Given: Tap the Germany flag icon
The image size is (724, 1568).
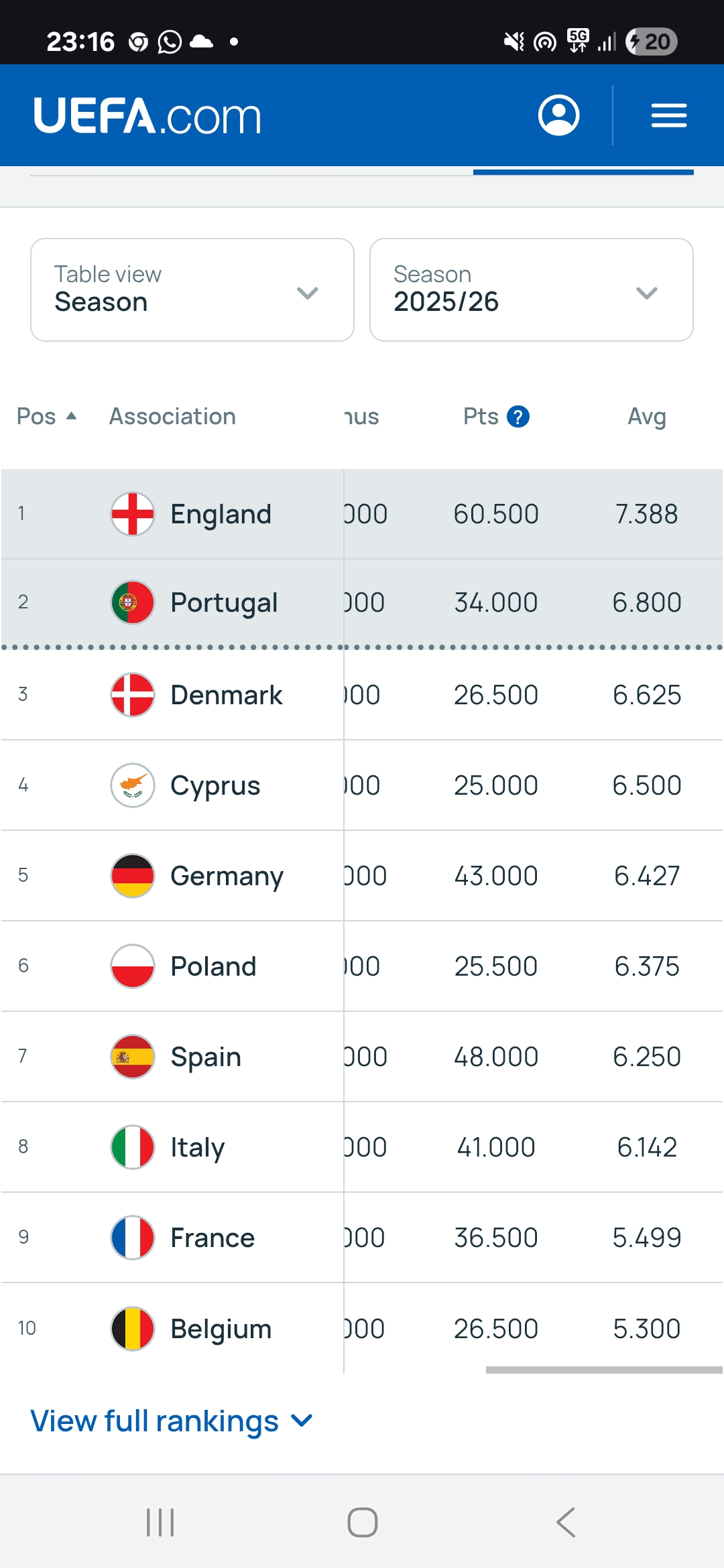Looking at the screenshot, I should [x=133, y=876].
